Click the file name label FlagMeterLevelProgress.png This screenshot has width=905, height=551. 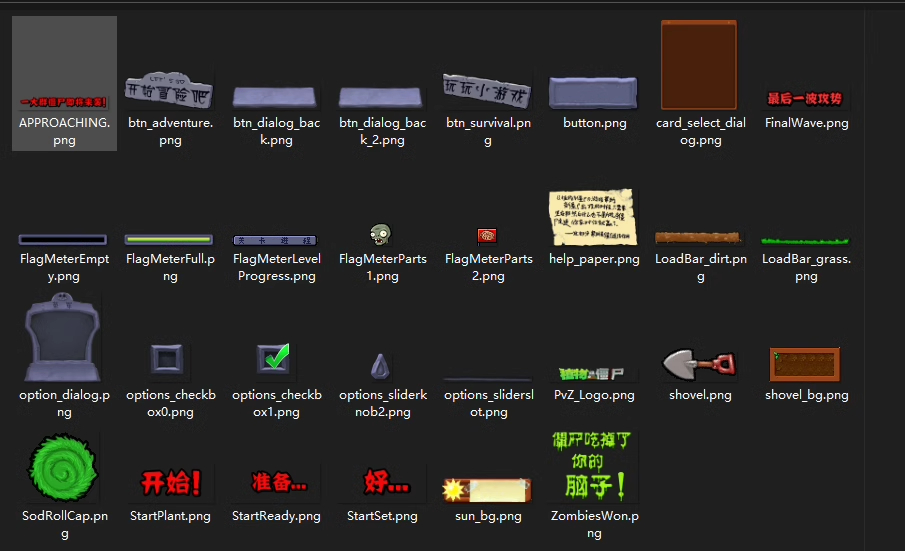click(x=276, y=267)
